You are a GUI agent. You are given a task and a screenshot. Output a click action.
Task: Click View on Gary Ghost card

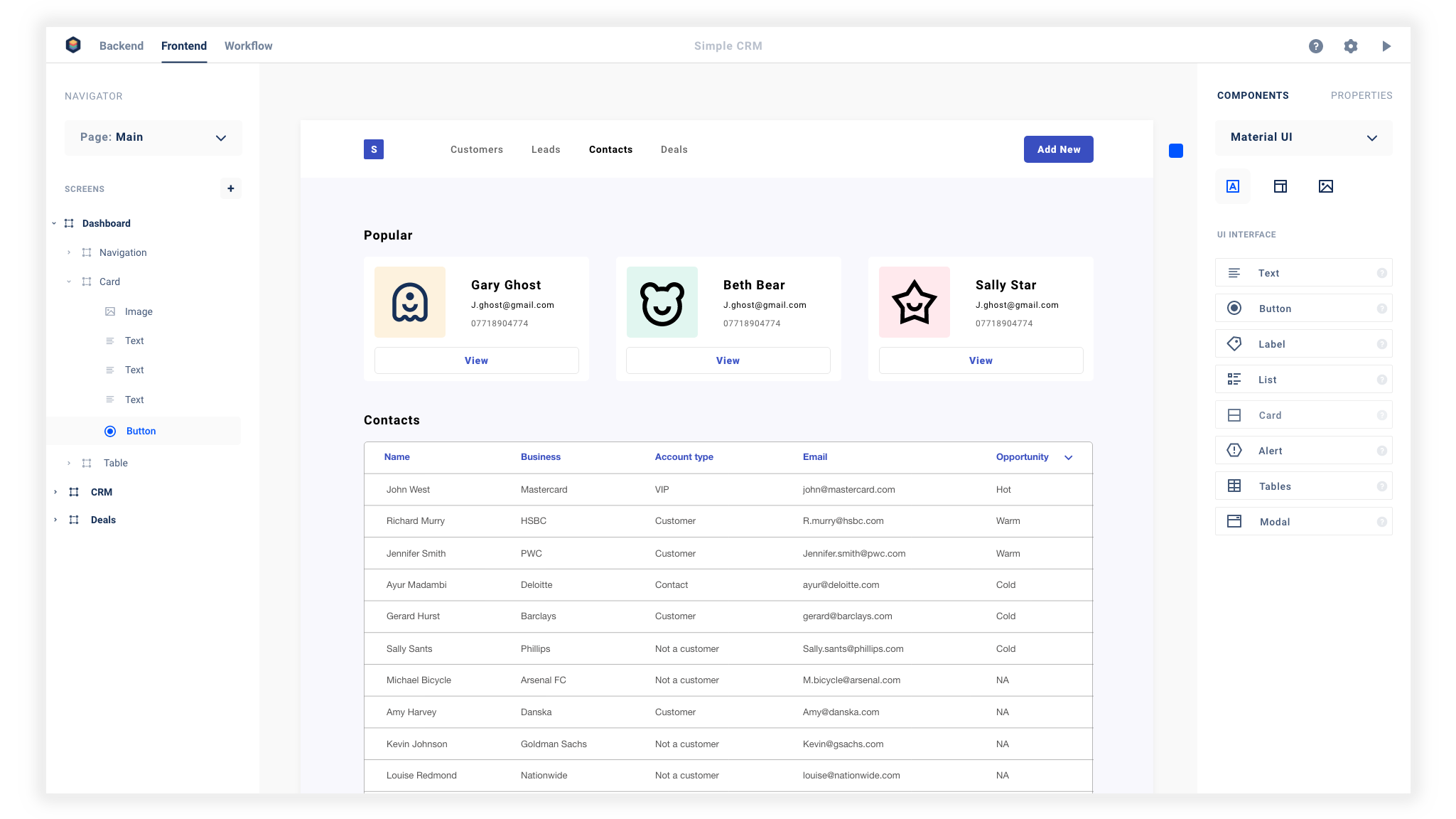[477, 360]
